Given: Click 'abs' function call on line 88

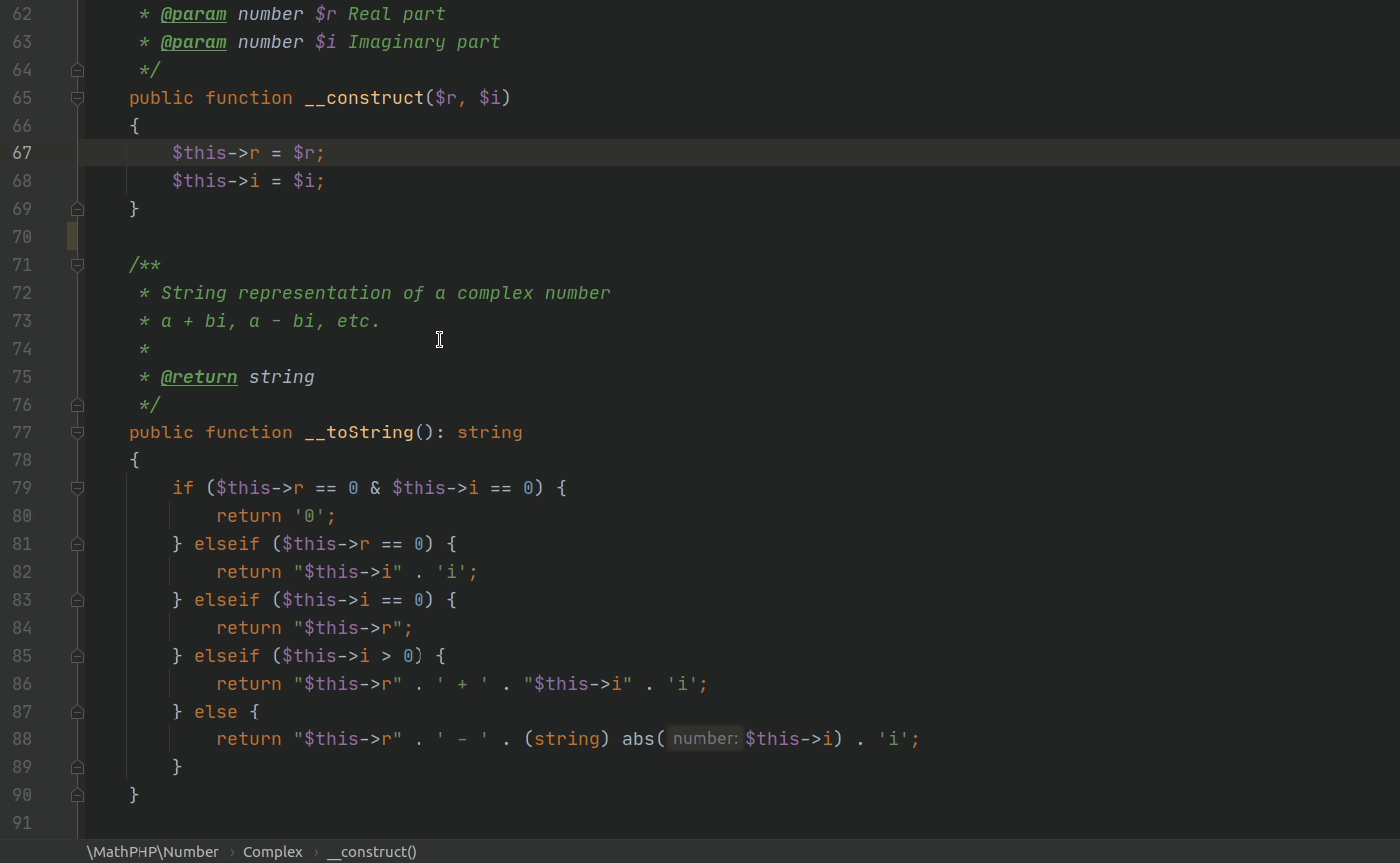Looking at the screenshot, I should (638, 739).
